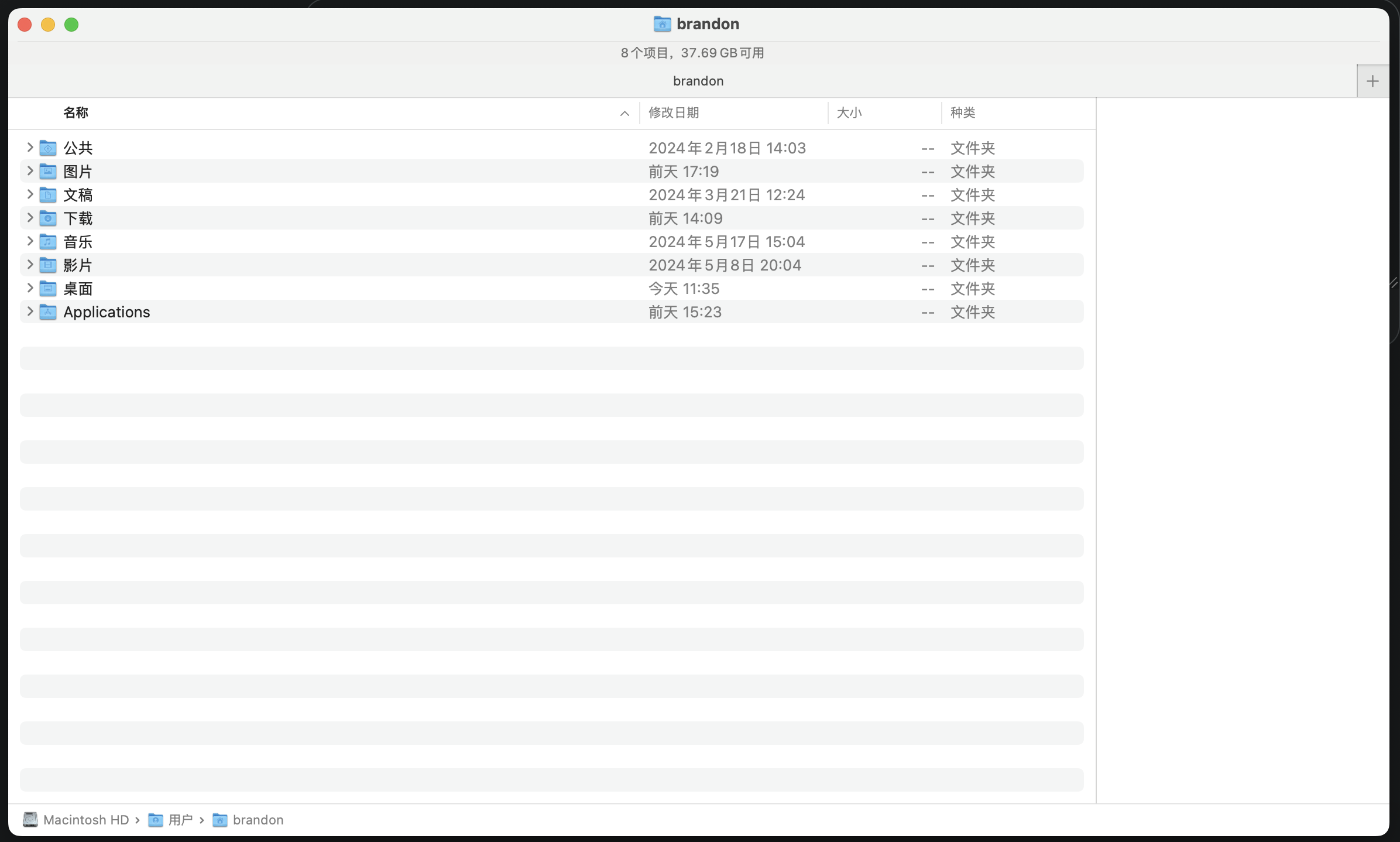Select the 下载 downloads folder icon

click(48, 218)
